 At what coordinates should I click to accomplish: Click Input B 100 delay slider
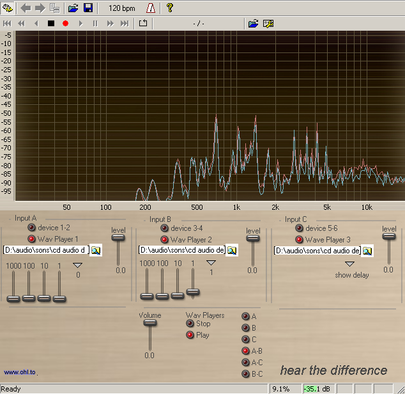162,296
